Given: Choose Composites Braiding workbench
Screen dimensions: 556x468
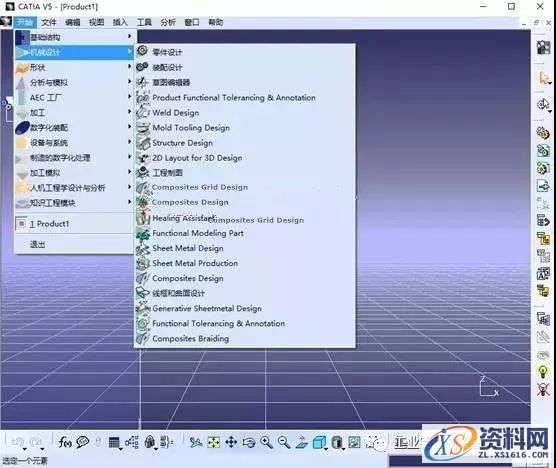Looking at the screenshot, I should coord(245,339).
